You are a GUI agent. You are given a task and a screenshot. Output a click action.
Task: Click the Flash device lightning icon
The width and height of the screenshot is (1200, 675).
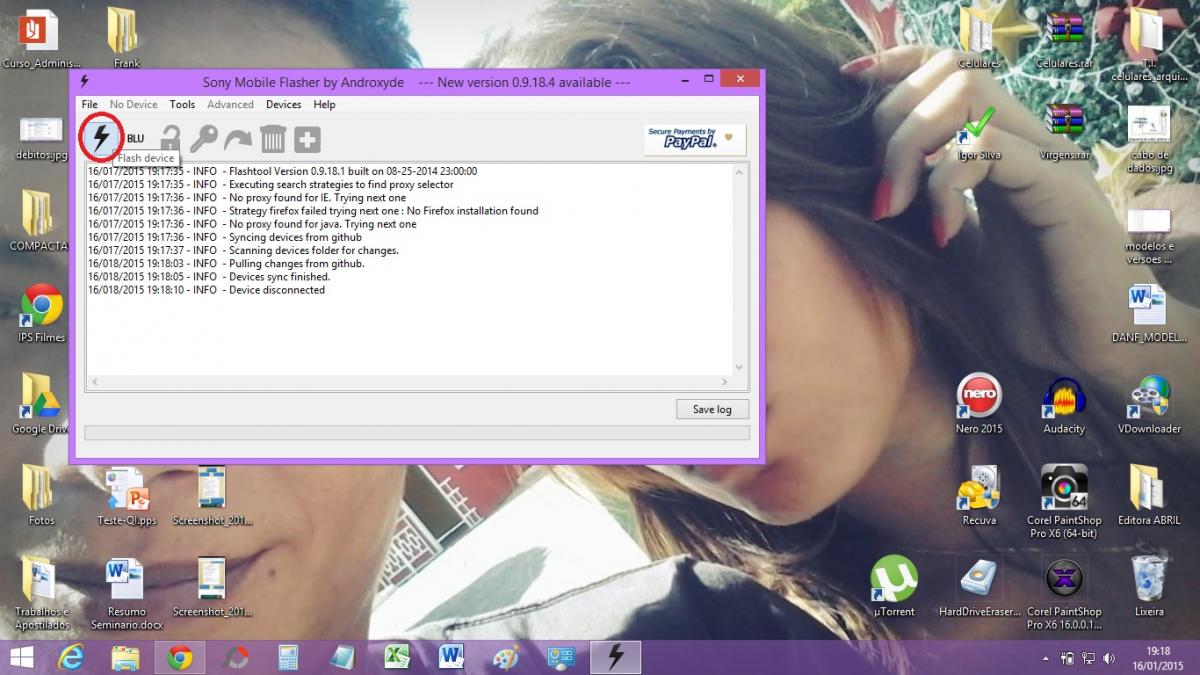(x=101, y=138)
